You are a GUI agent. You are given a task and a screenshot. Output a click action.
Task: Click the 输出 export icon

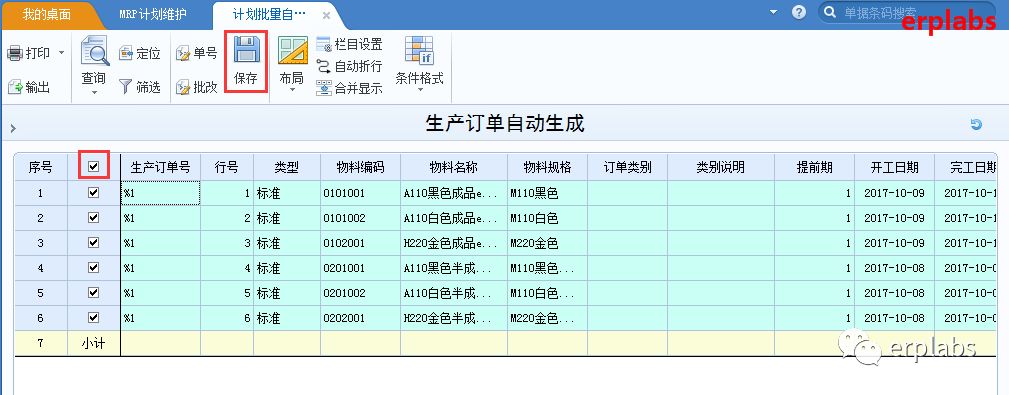[15, 87]
